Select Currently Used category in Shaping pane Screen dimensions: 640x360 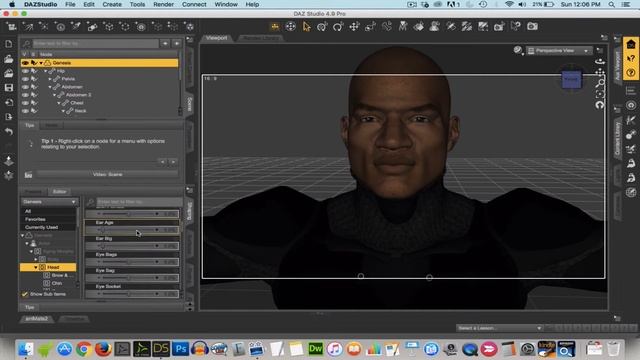click(48, 227)
